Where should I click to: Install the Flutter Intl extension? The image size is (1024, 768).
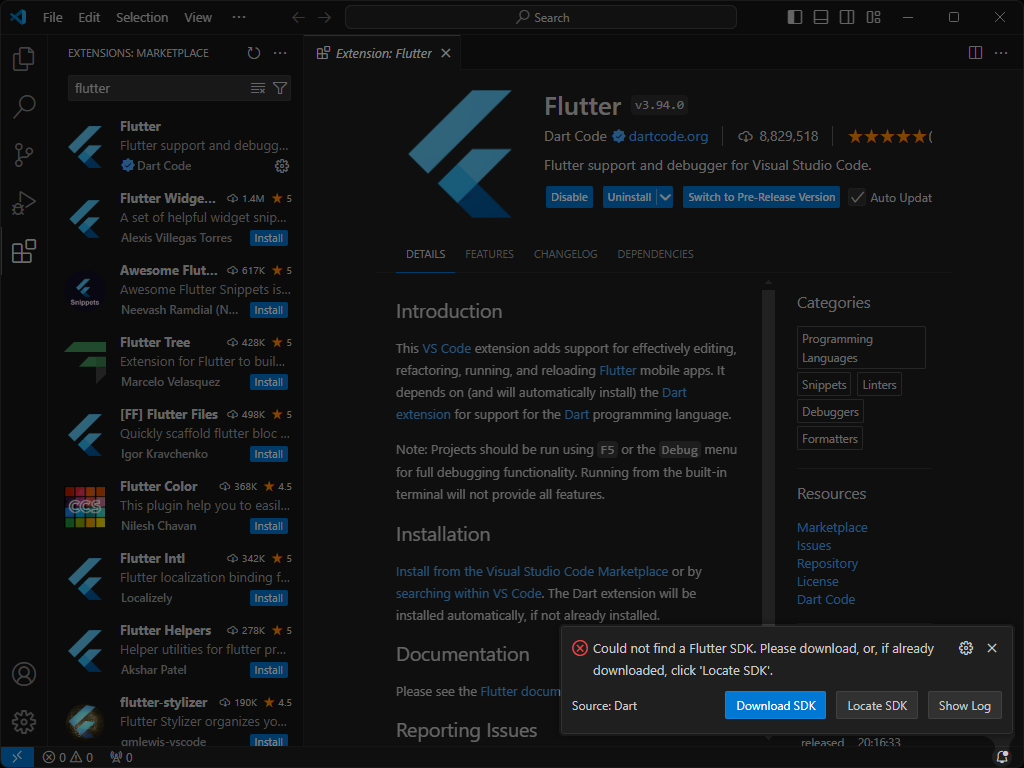click(x=269, y=598)
